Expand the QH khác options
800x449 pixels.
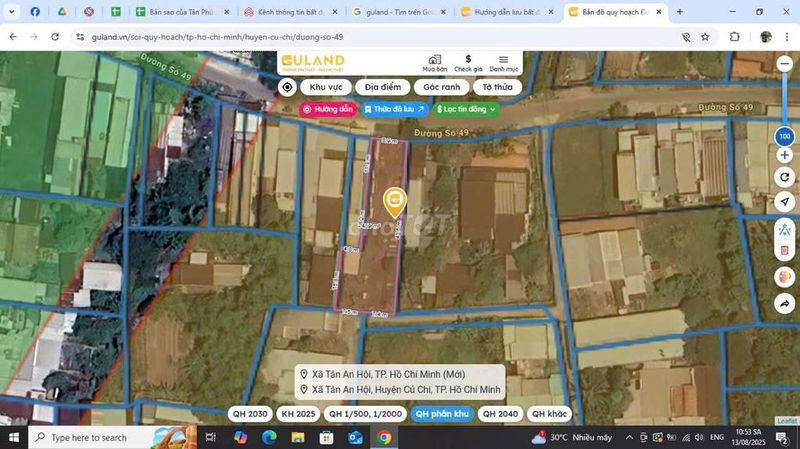[x=549, y=413]
